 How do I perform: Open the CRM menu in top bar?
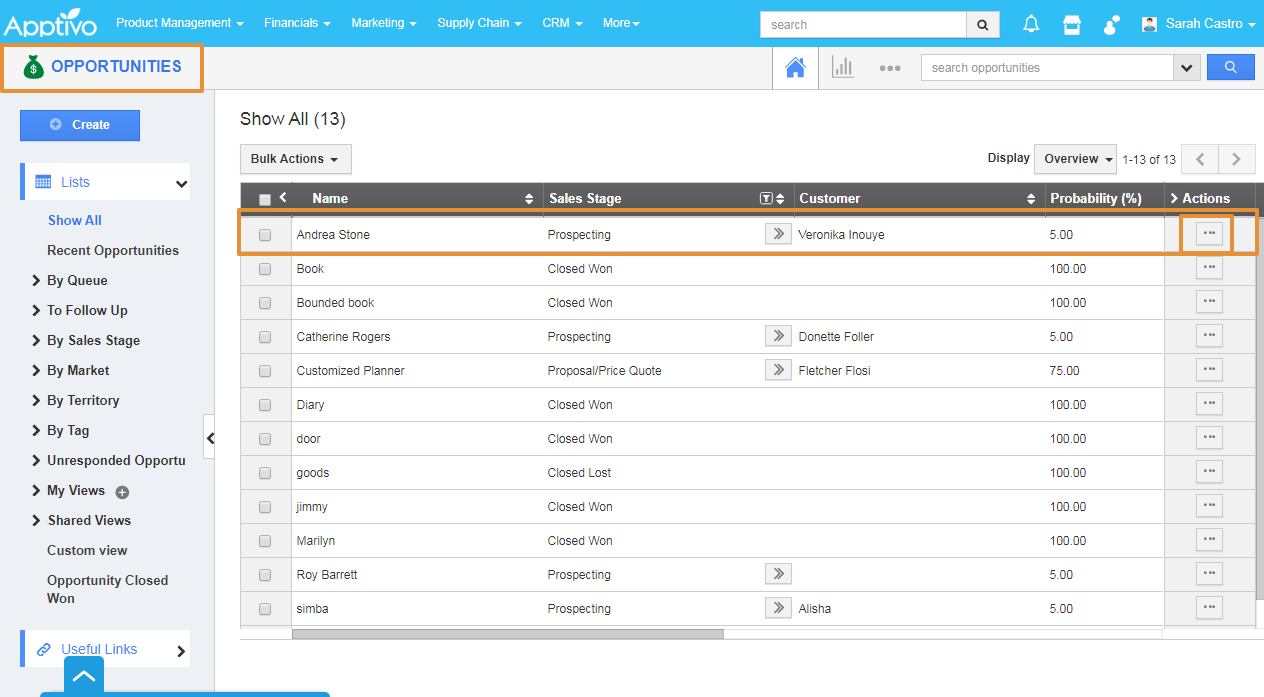(562, 23)
